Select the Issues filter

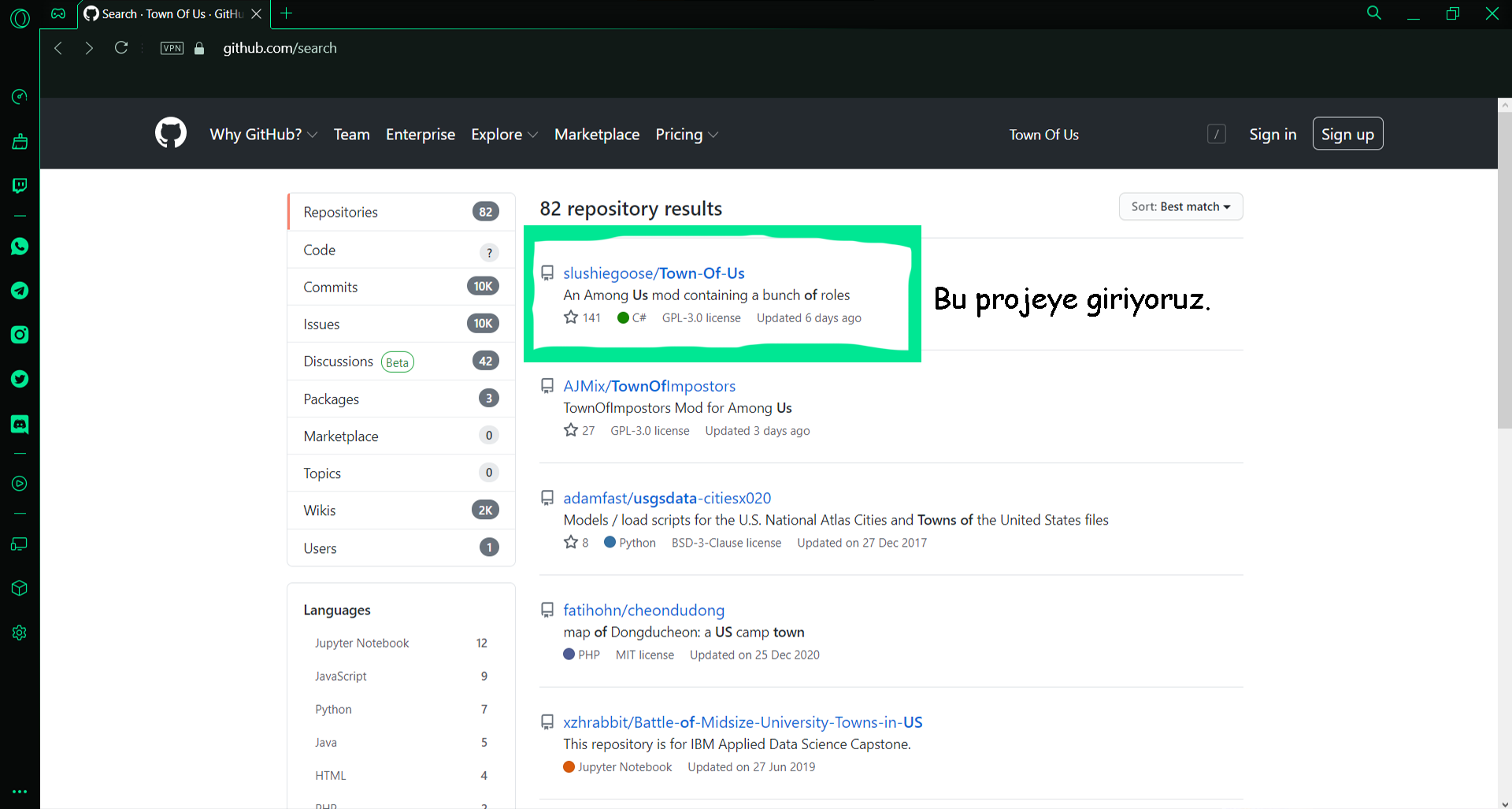point(402,324)
